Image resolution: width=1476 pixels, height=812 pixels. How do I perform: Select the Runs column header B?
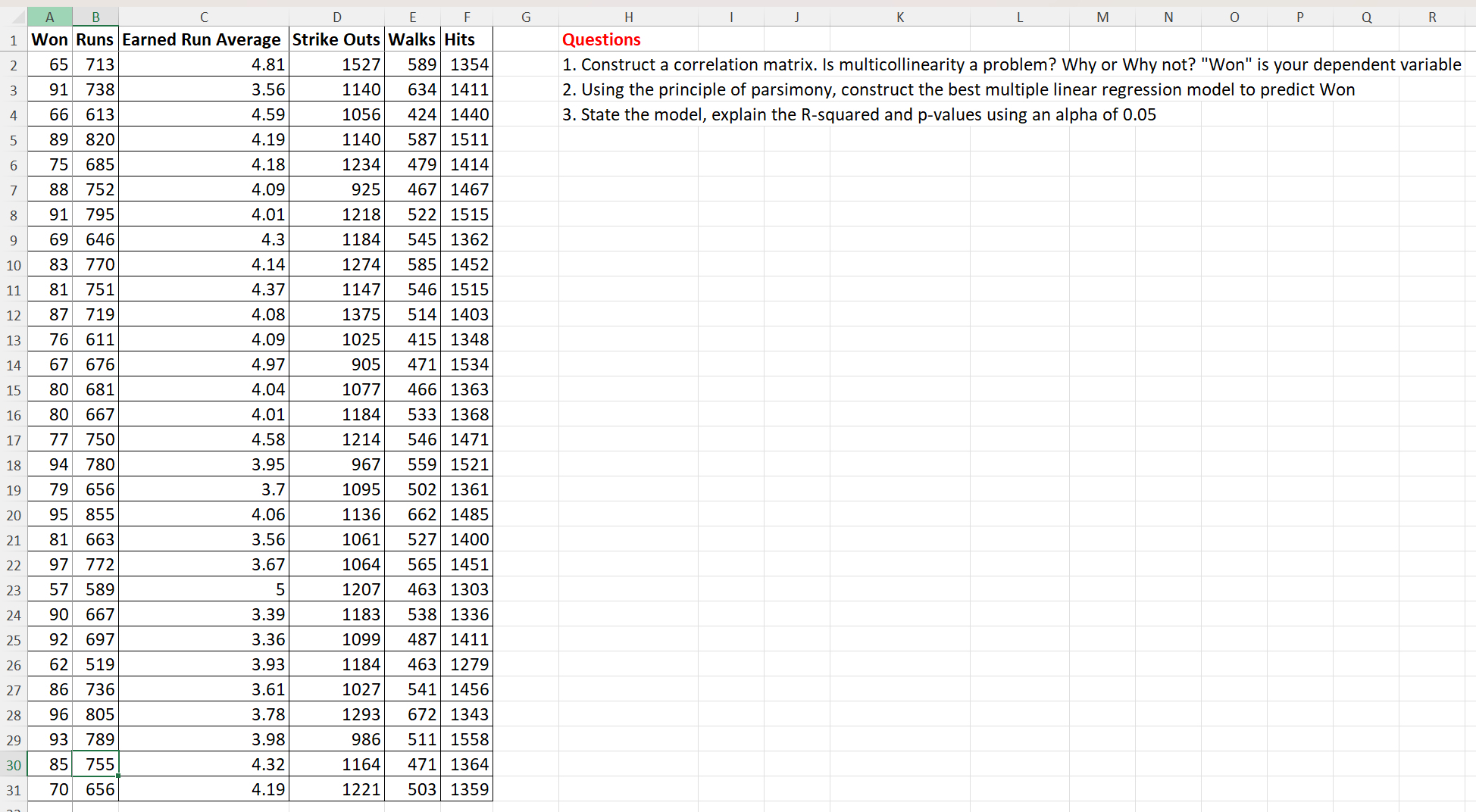pos(95,17)
